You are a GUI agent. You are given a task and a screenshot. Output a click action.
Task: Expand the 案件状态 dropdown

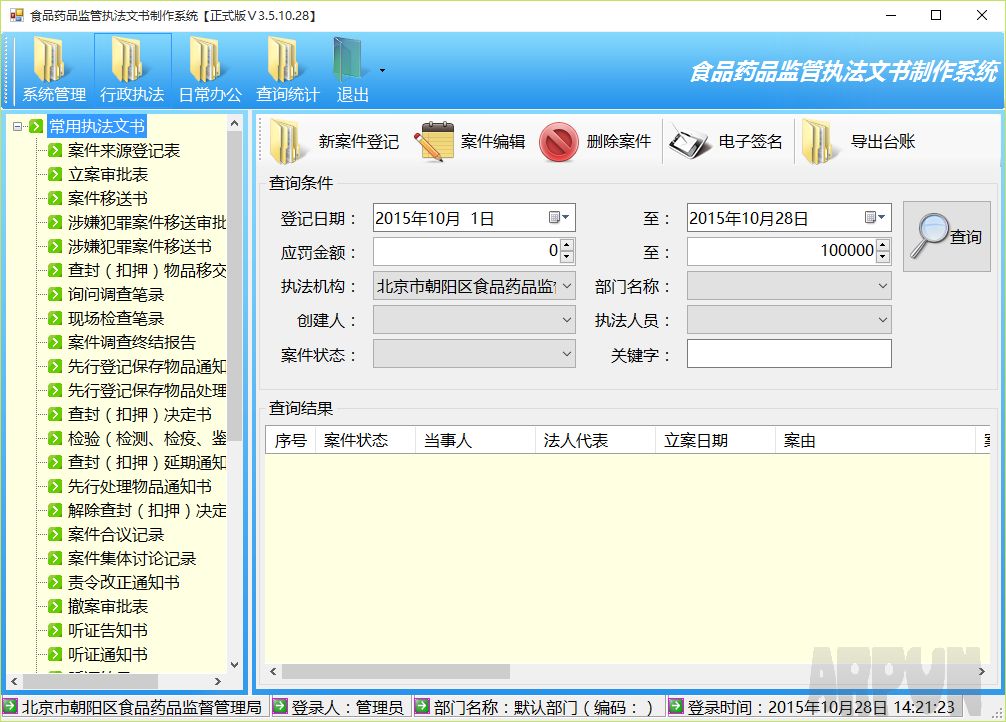566,353
